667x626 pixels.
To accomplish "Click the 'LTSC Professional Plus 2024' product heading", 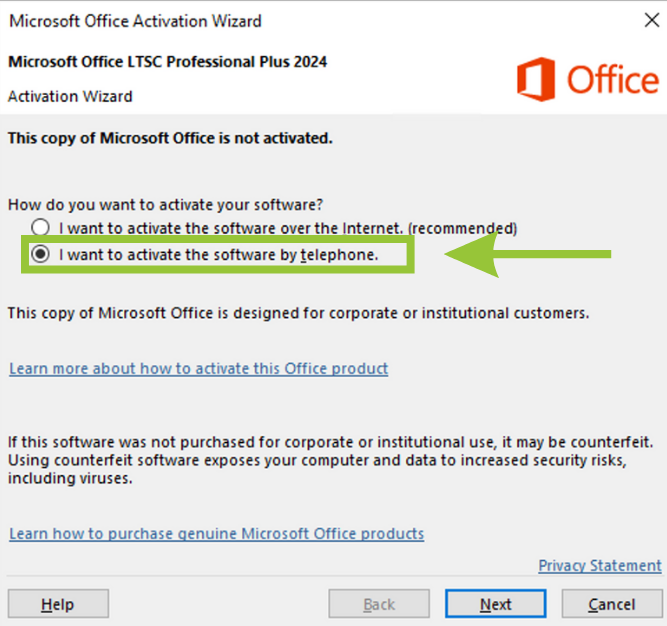I will coord(168,62).
